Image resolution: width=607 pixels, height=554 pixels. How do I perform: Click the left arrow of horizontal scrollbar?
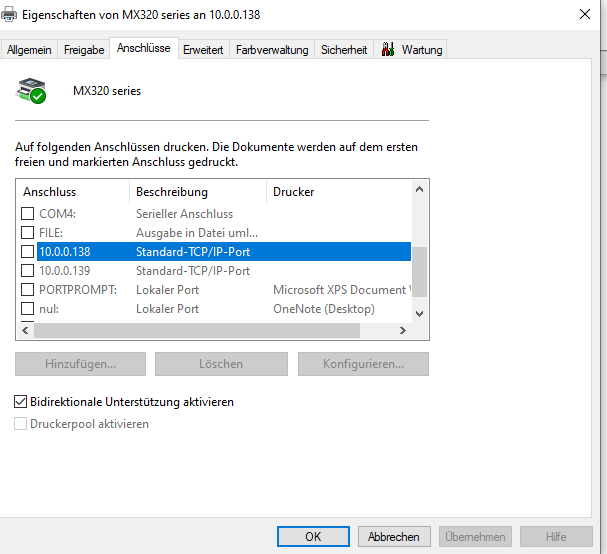pyautogui.click(x=25, y=331)
